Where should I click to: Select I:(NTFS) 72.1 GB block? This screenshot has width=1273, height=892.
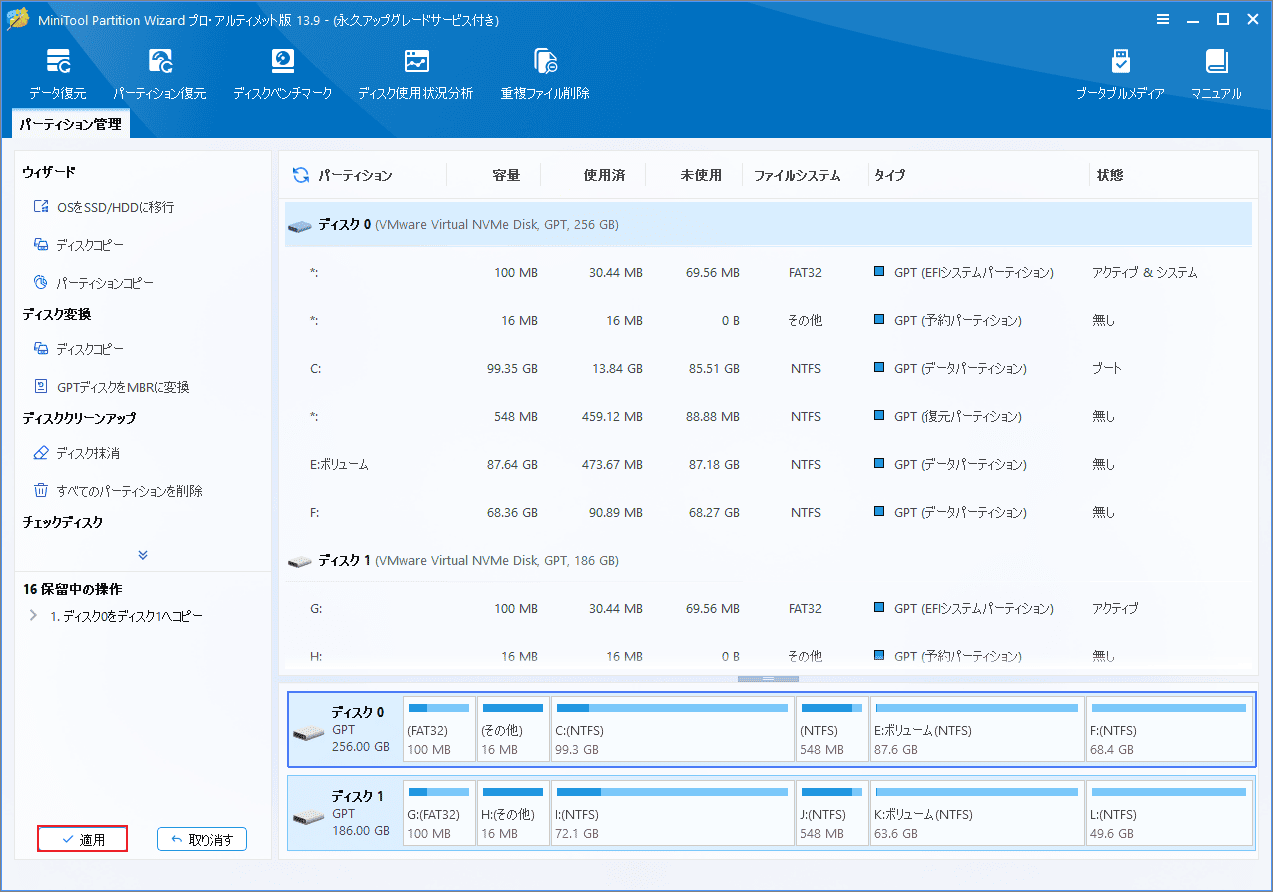click(x=672, y=813)
